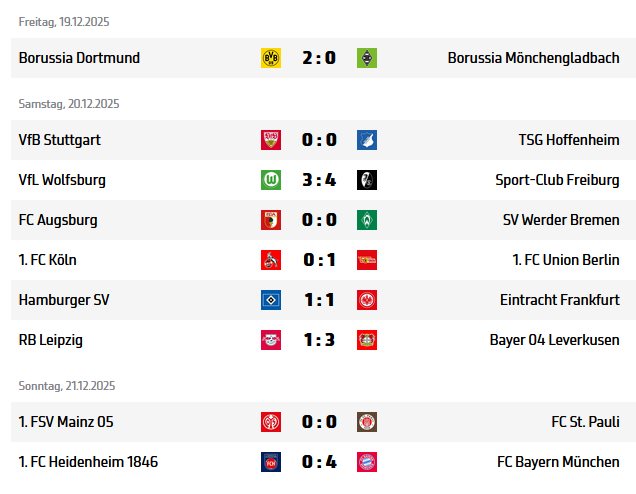
Task: Click the 1. FC Heidenheim 1846 name
Action: pos(88,462)
